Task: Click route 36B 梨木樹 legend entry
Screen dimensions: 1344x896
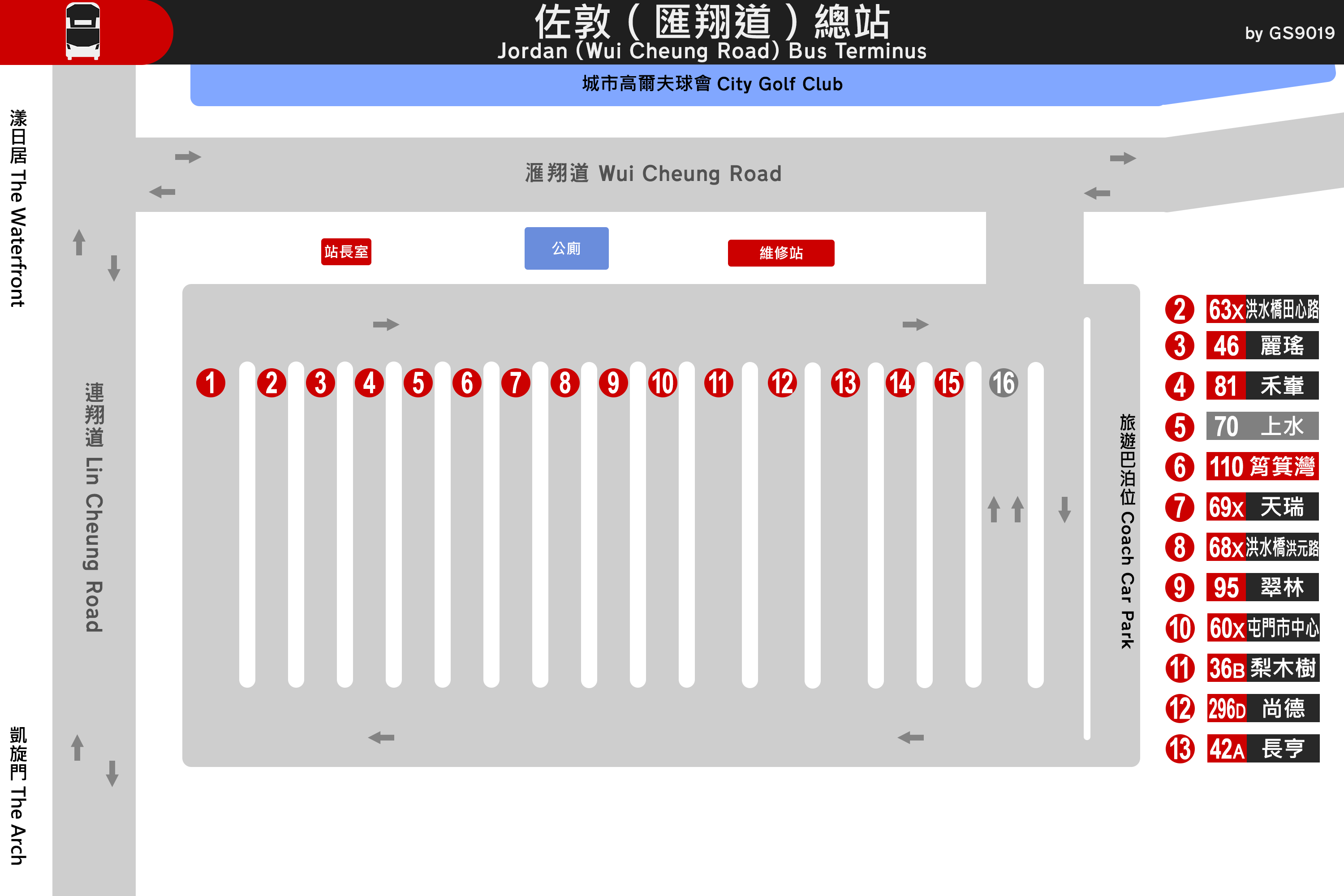Action: pos(1263,668)
